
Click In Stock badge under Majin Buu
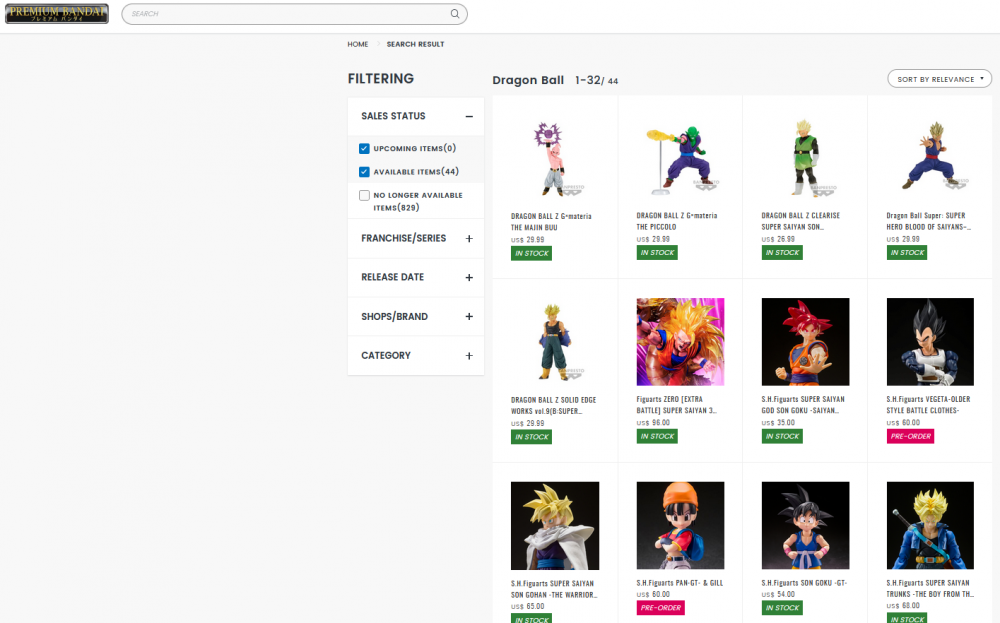point(531,253)
